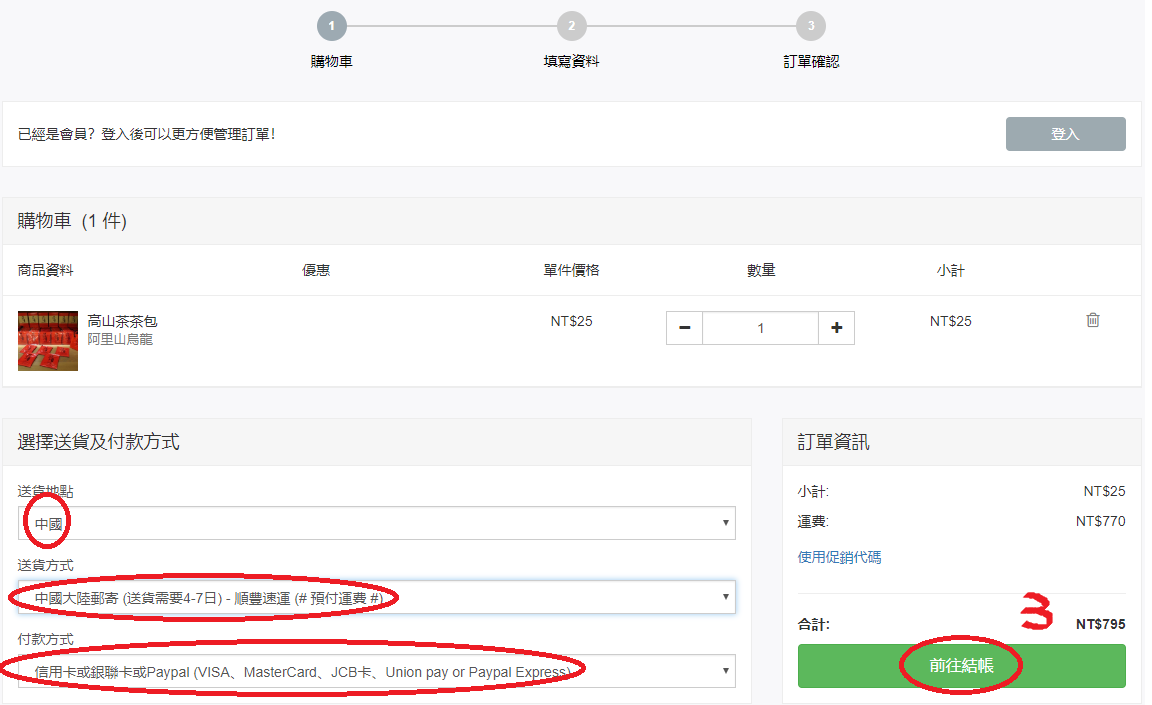
Task: Click the 登入 login button
Action: (1065, 134)
